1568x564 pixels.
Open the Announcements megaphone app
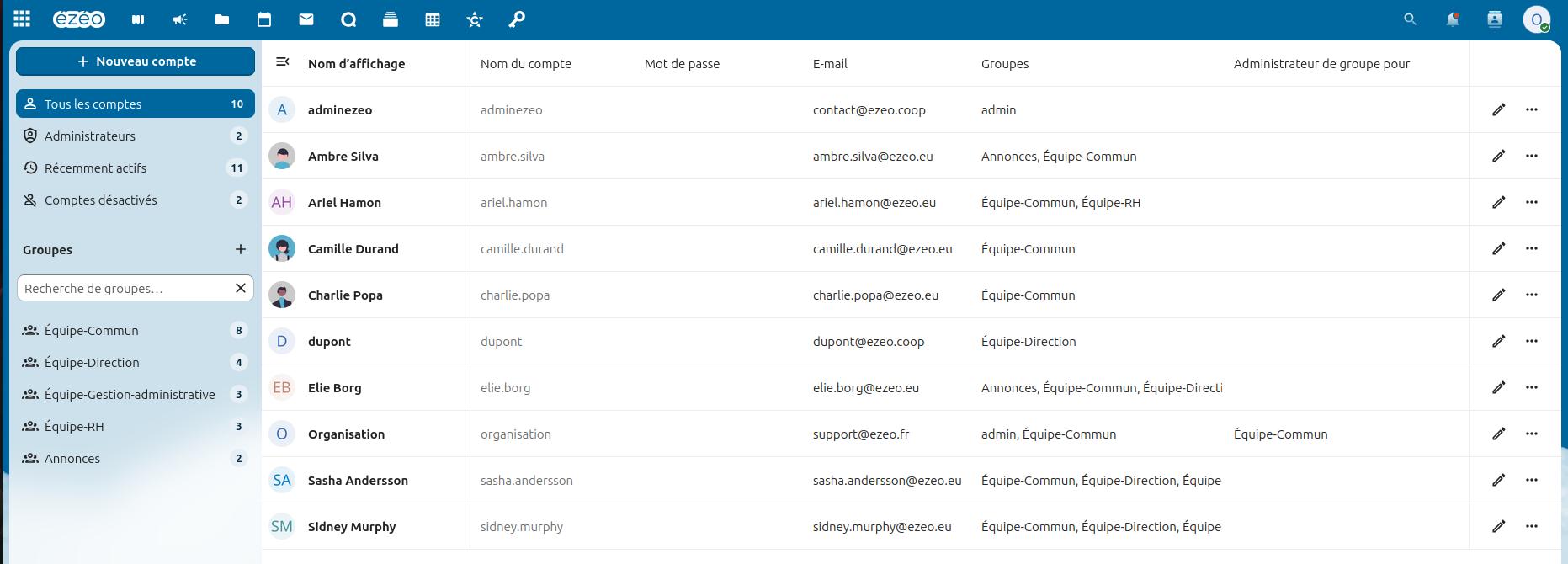[x=180, y=19]
